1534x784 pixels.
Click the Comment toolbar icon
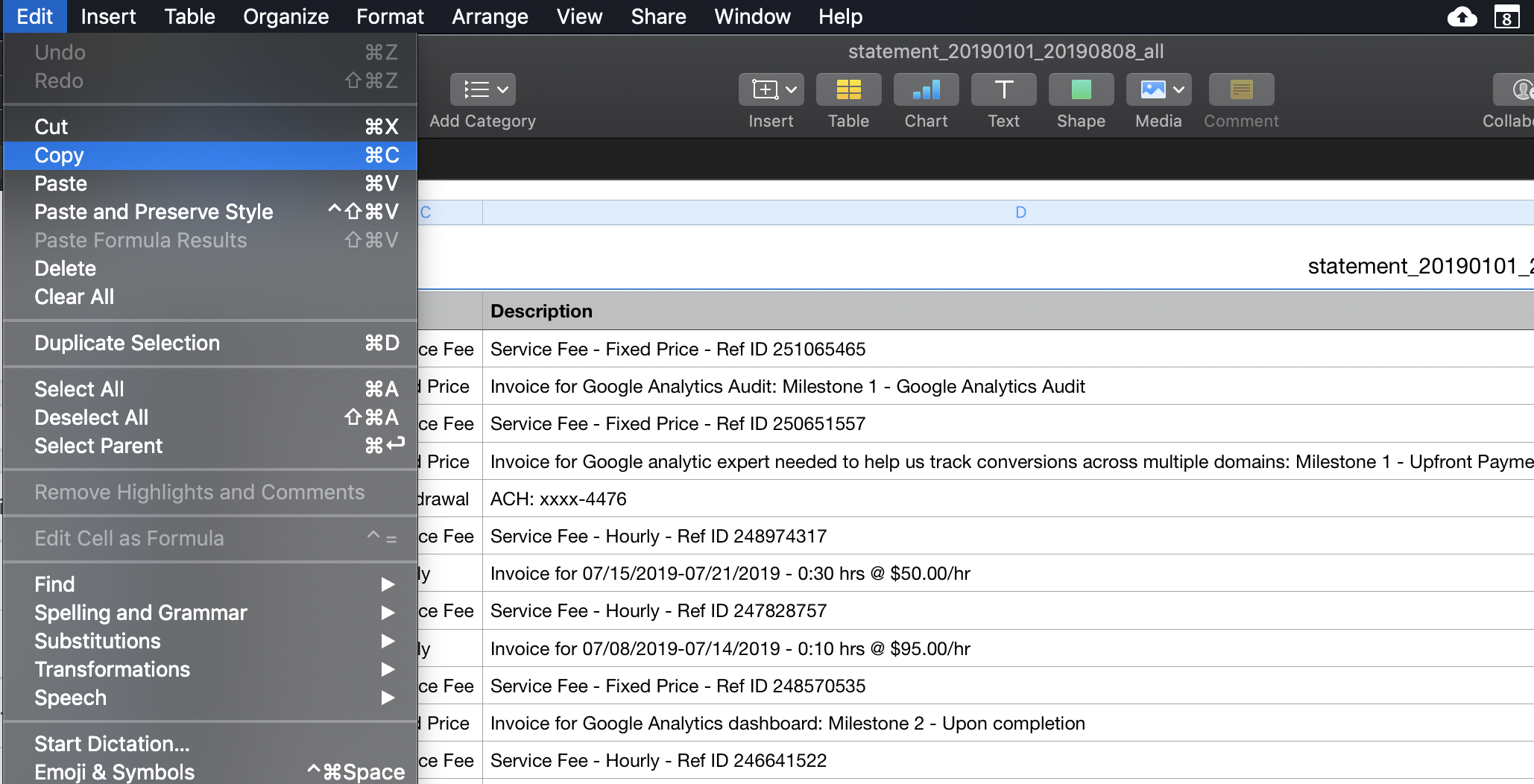(1241, 90)
